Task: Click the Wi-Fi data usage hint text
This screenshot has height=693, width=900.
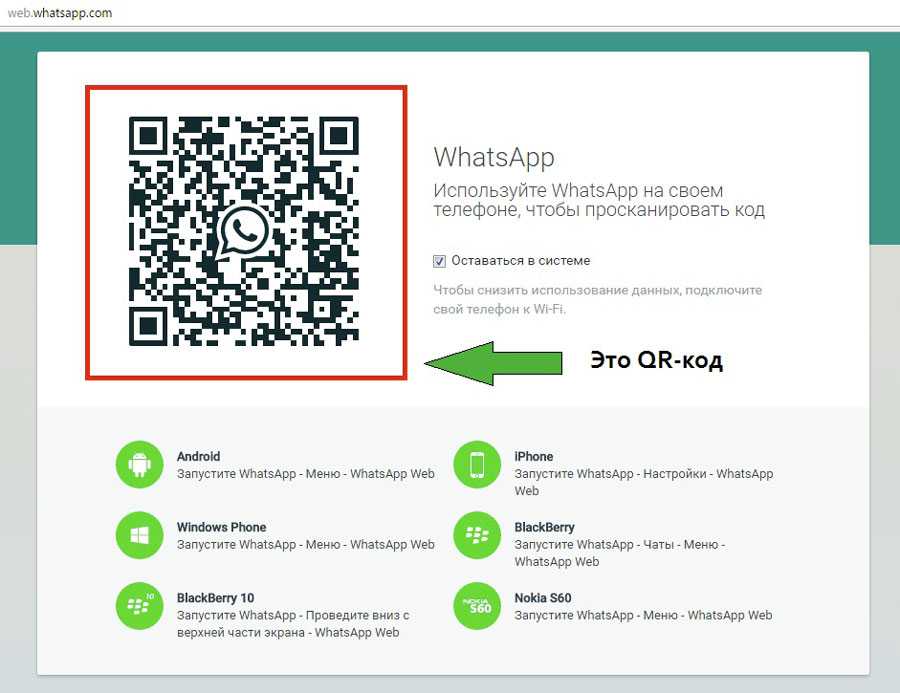Action: 598,300
